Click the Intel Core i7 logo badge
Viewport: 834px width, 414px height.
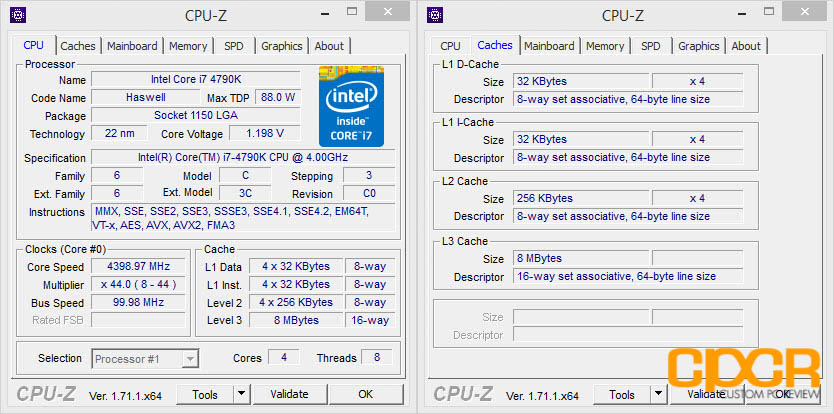coord(351,106)
